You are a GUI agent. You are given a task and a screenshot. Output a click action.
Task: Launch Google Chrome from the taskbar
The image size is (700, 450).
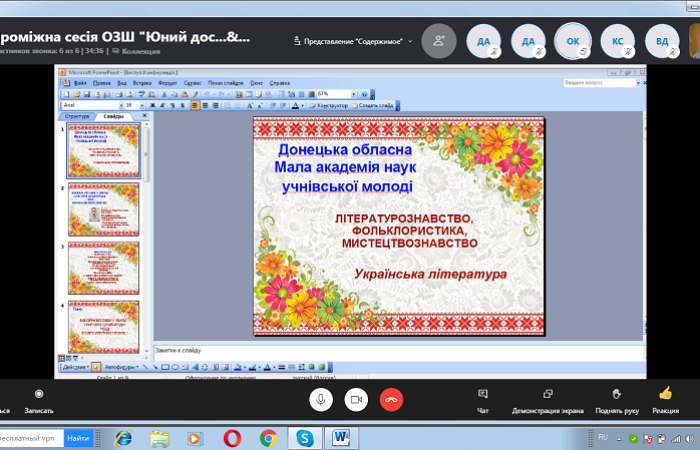[x=268, y=438]
